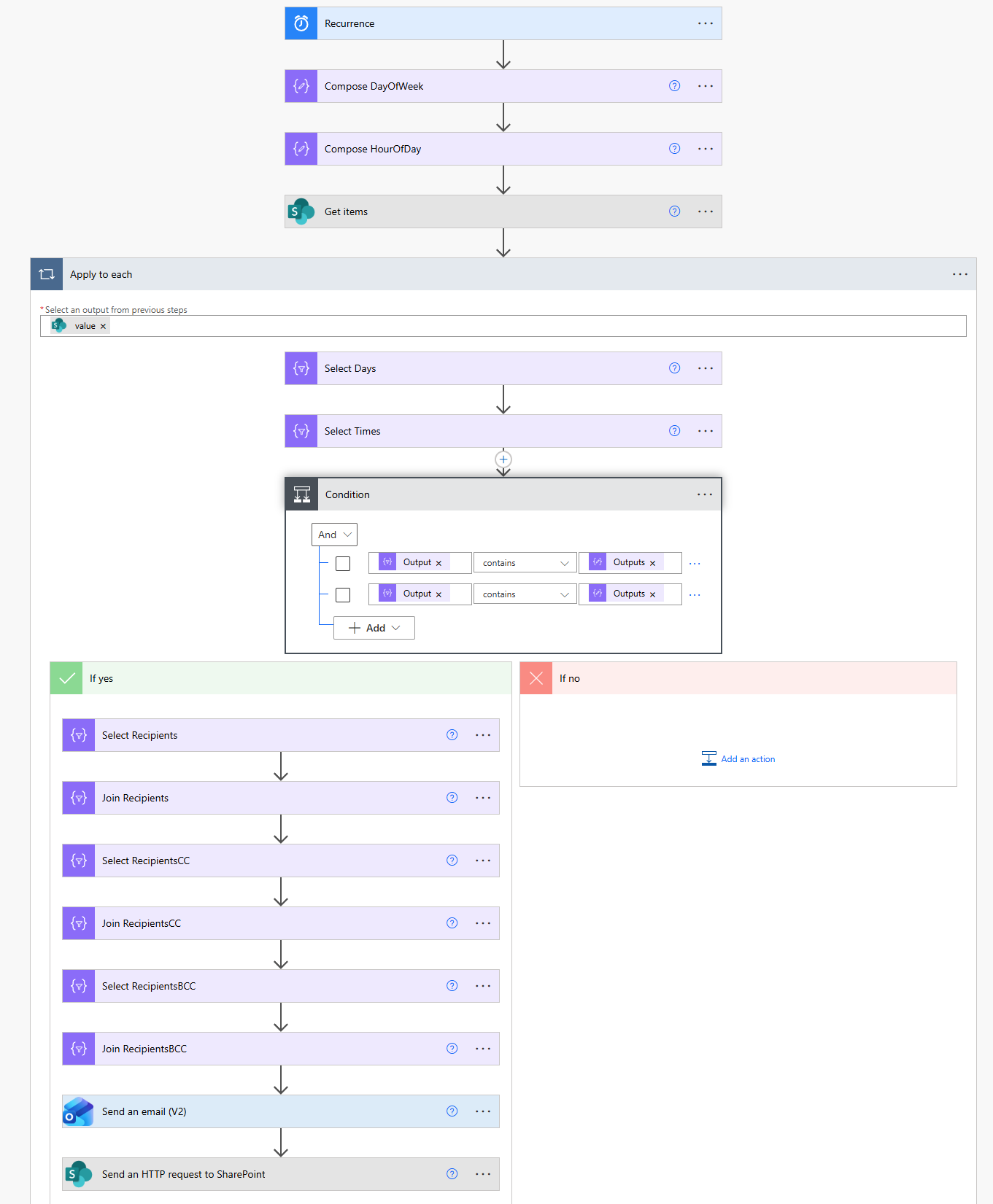The image size is (993, 1204).
Task: Expand the Send an HTTP request to SharePoint step
Action: click(x=184, y=1174)
